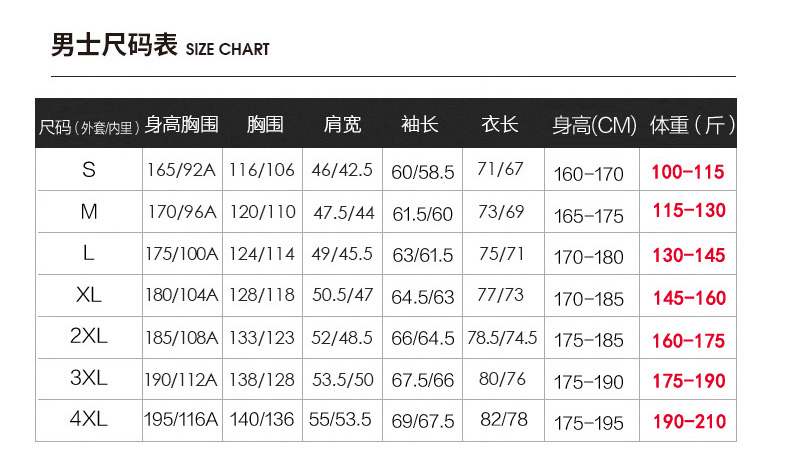Select the 55/53.5 shoulder width cell
The image size is (790, 470).
341,421
